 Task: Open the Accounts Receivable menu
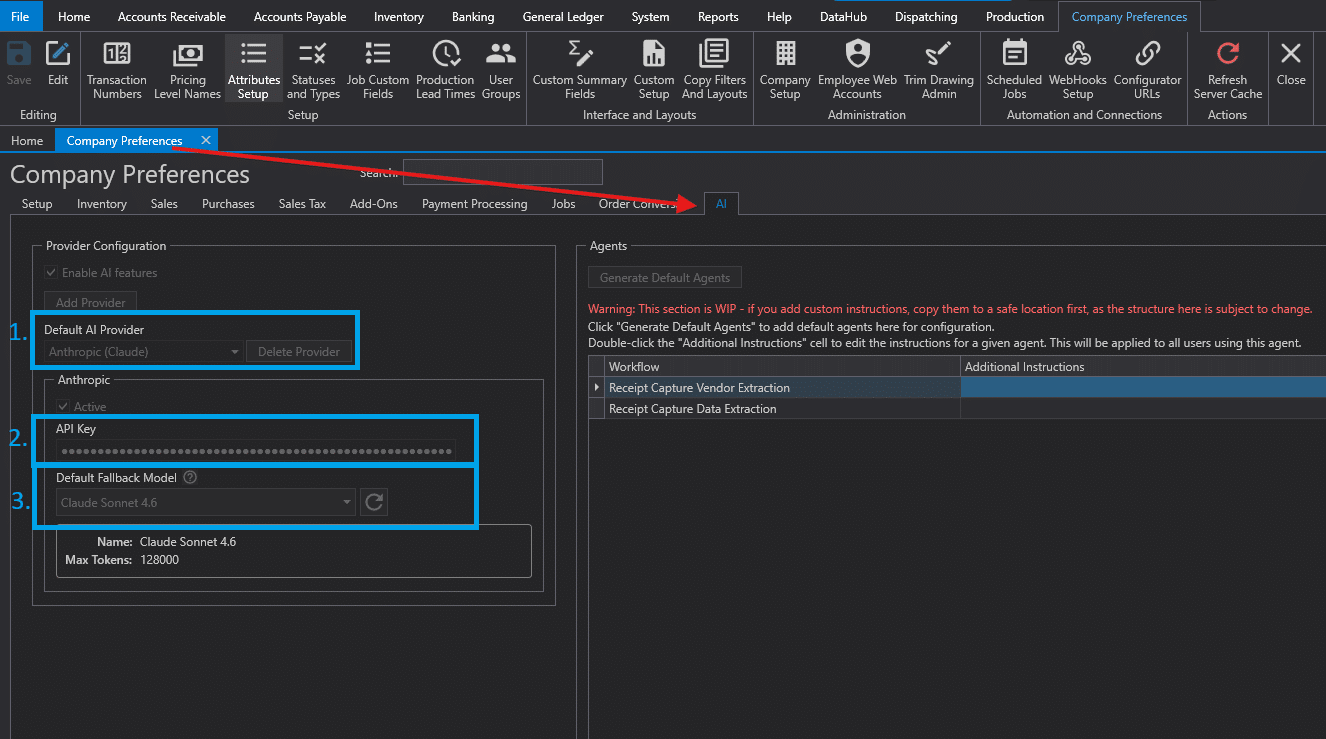click(x=172, y=16)
